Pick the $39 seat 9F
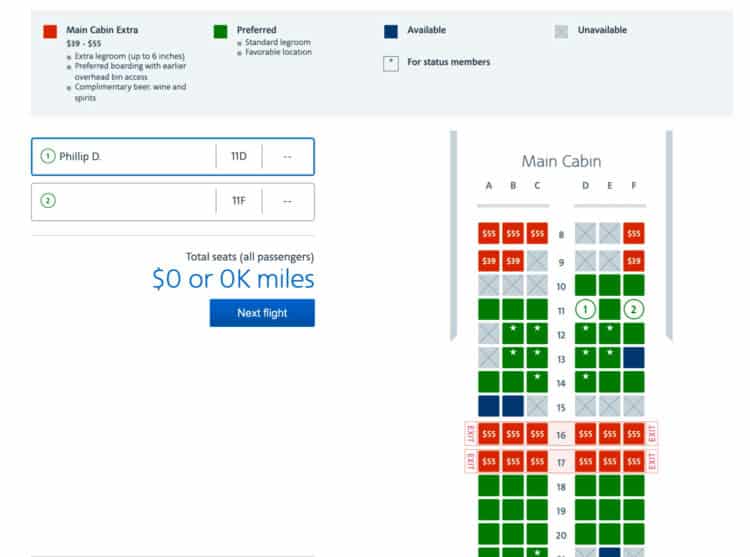This screenshot has height=557, width=750. (633, 259)
